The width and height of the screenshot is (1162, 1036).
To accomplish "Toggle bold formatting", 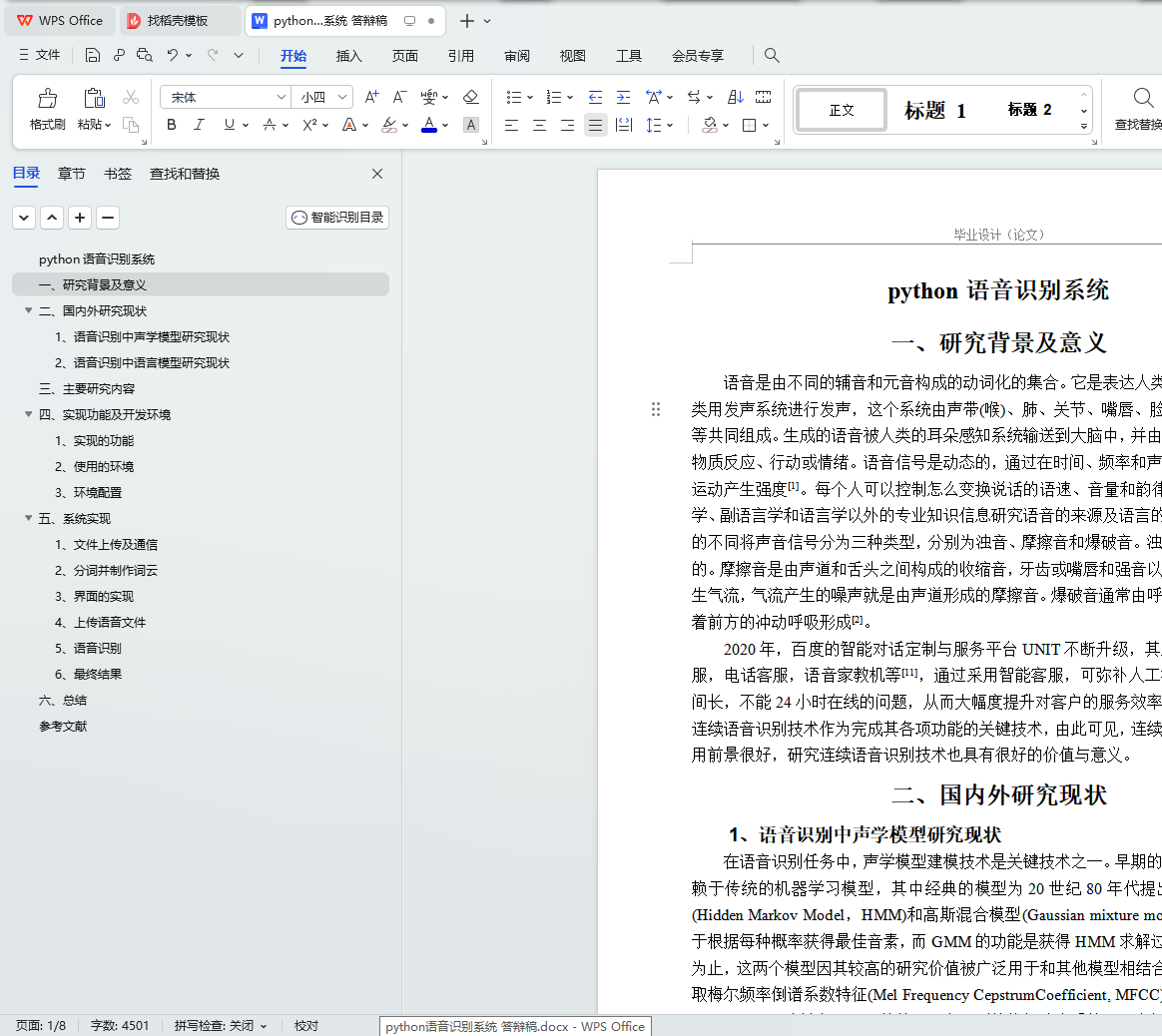I will coord(172,125).
